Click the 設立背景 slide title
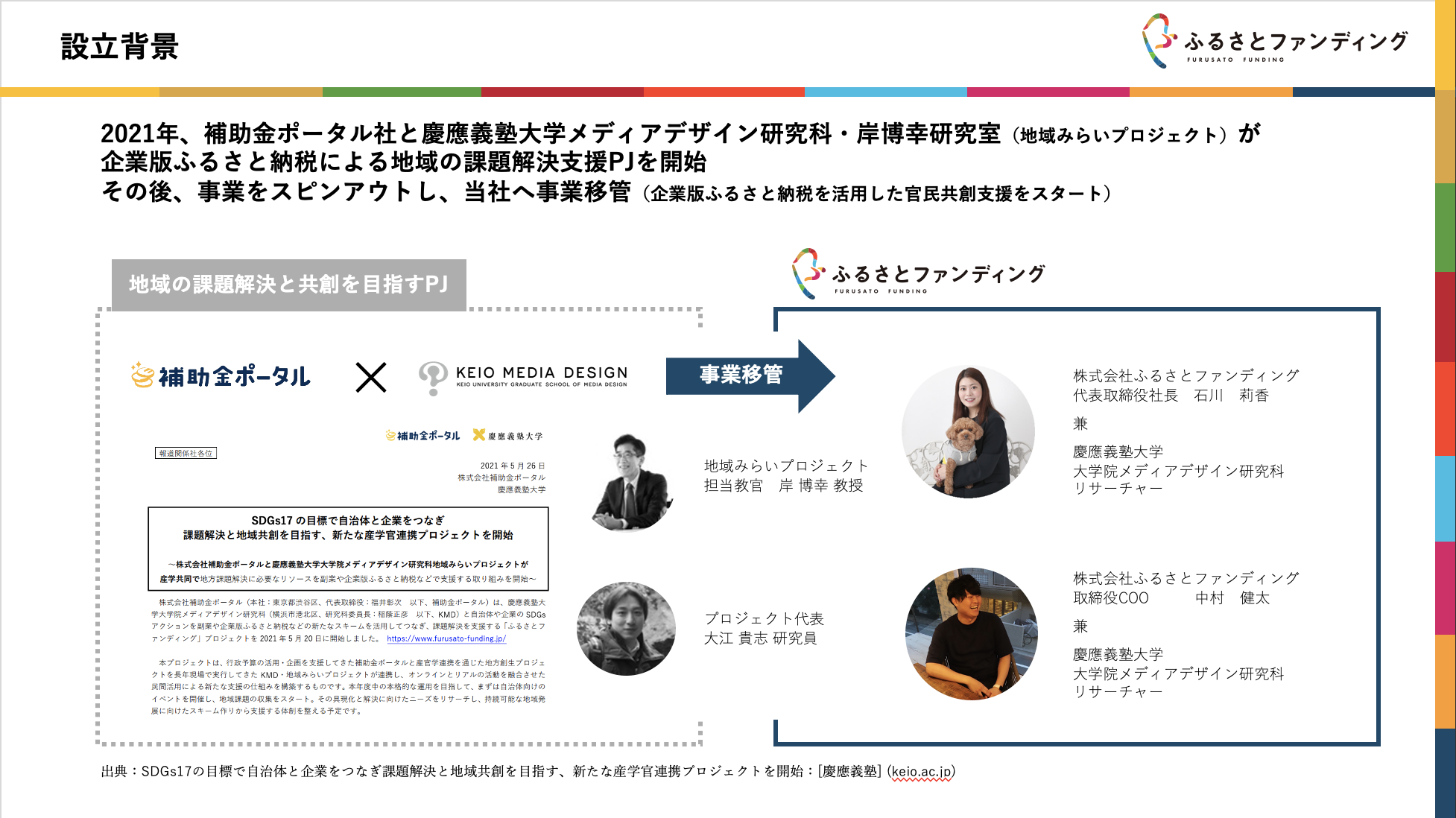 pos(119,46)
